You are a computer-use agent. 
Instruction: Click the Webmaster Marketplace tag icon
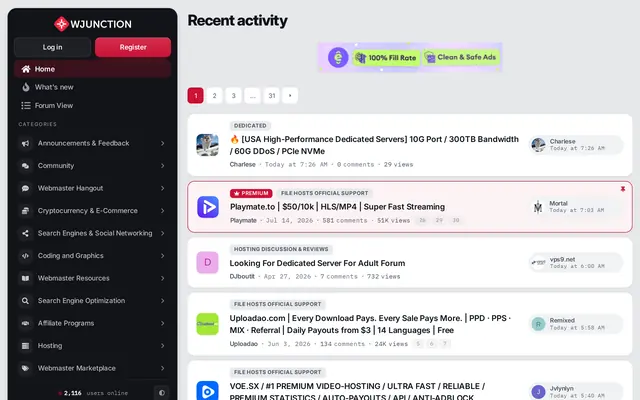pyautogui.click(x=25, y=368)
